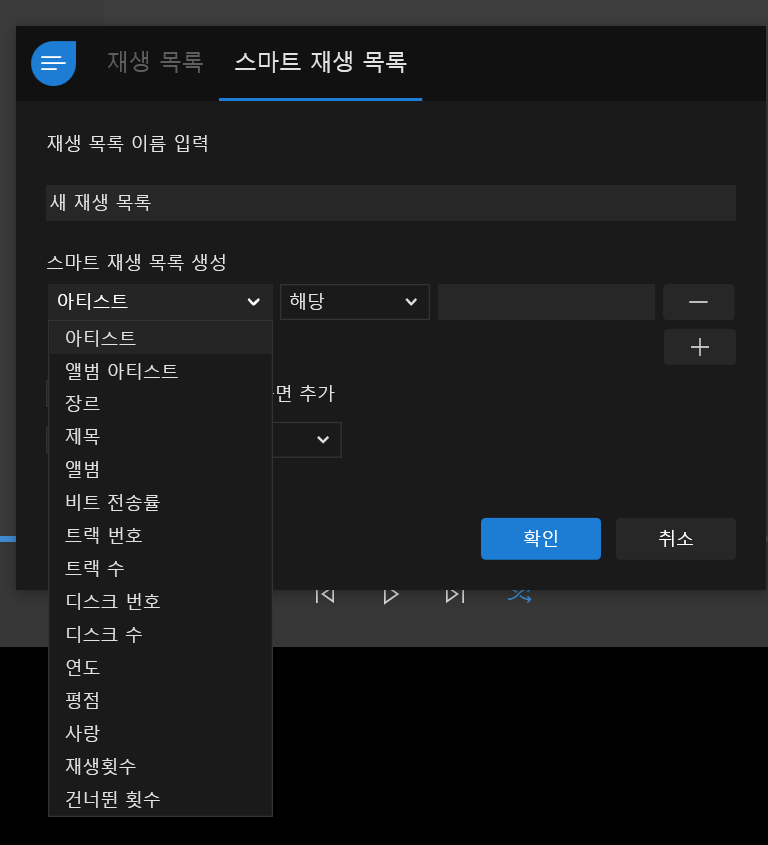This screenshot has height=845, width=768.
Task: Select 건너뛴 횟수 option
Action: [160, 799]
